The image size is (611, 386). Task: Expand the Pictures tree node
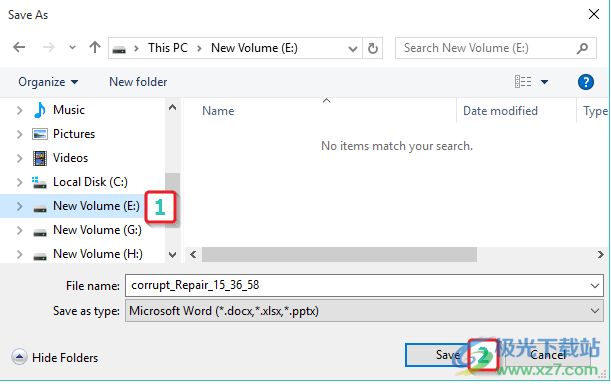(x=19, y=135)
